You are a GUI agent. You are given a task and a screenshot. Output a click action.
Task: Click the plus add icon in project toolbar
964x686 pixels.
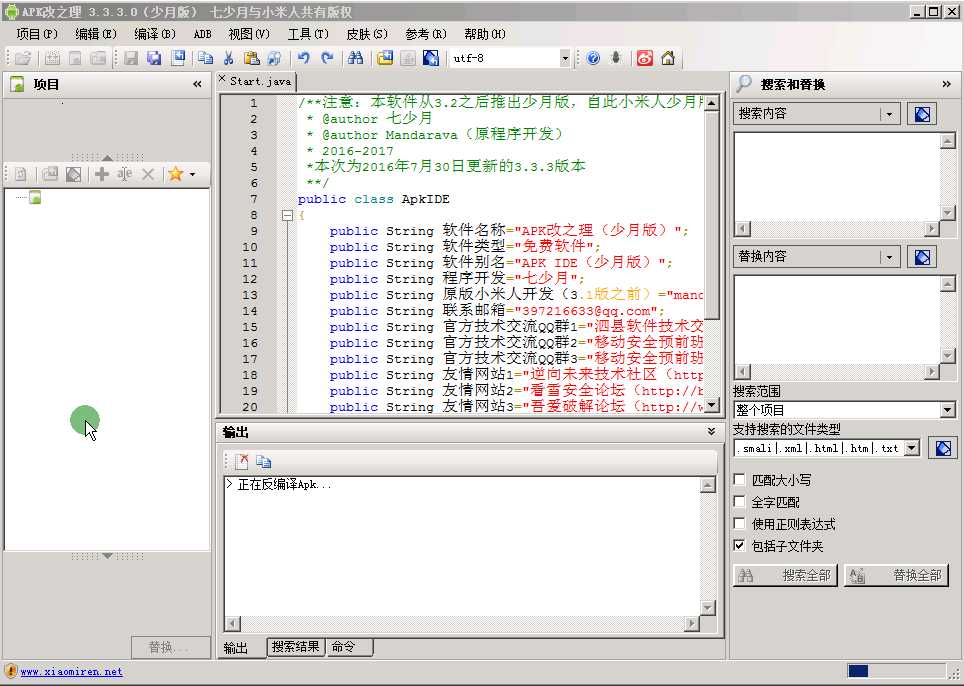point(102,175)
